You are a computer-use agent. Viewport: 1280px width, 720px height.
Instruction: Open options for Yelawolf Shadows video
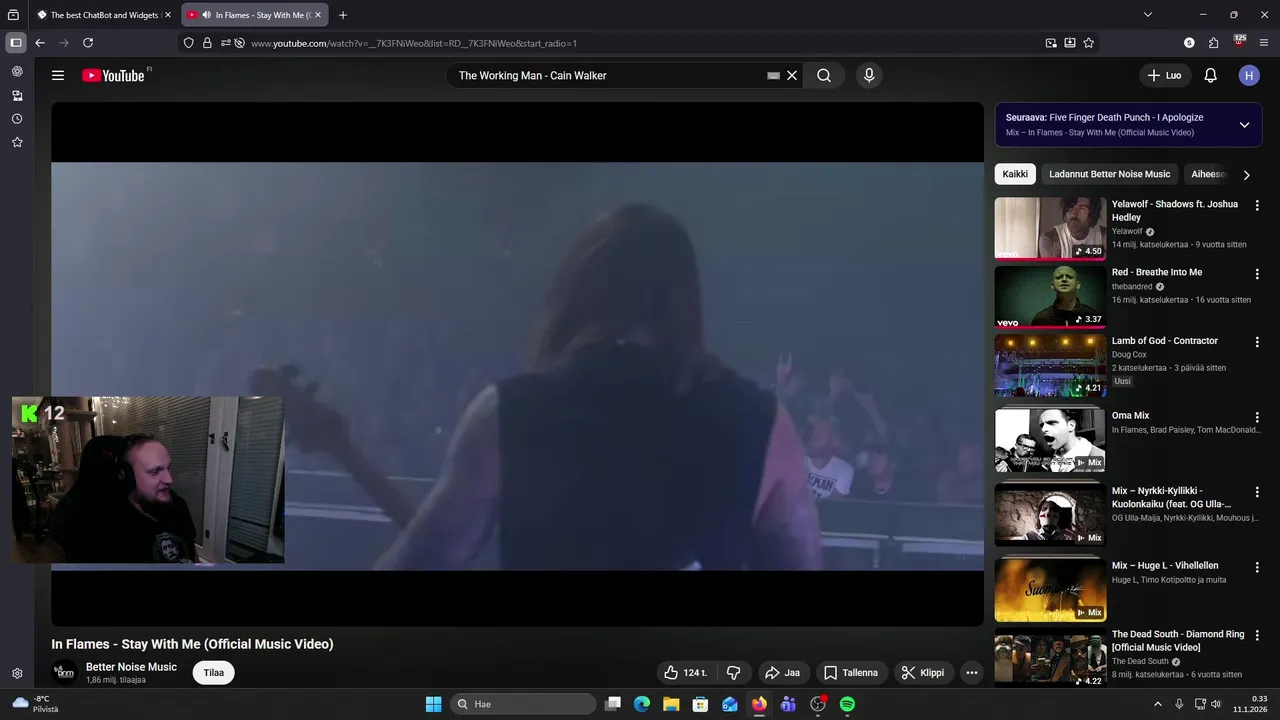(1257, 205)
